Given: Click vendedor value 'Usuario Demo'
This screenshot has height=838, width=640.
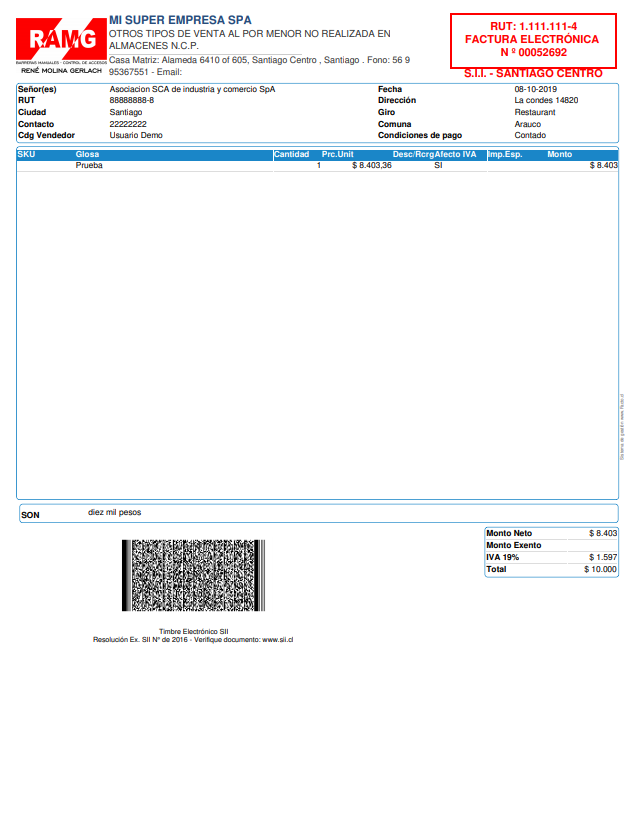Looking at the screenshot, I should coord(136,135).
